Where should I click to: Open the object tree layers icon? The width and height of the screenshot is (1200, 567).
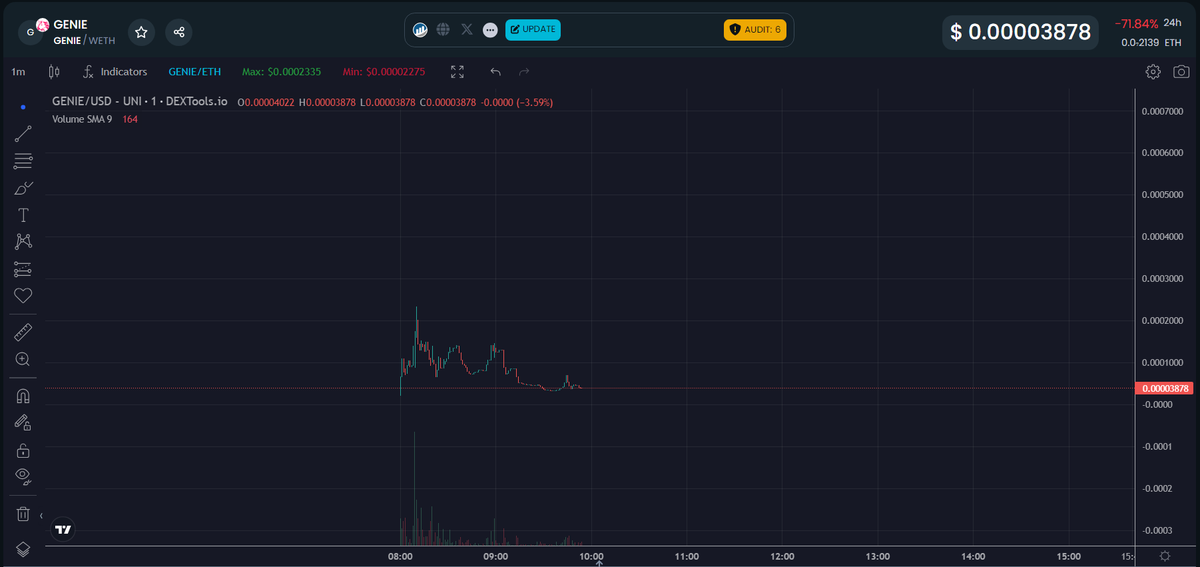coord(23,549)
